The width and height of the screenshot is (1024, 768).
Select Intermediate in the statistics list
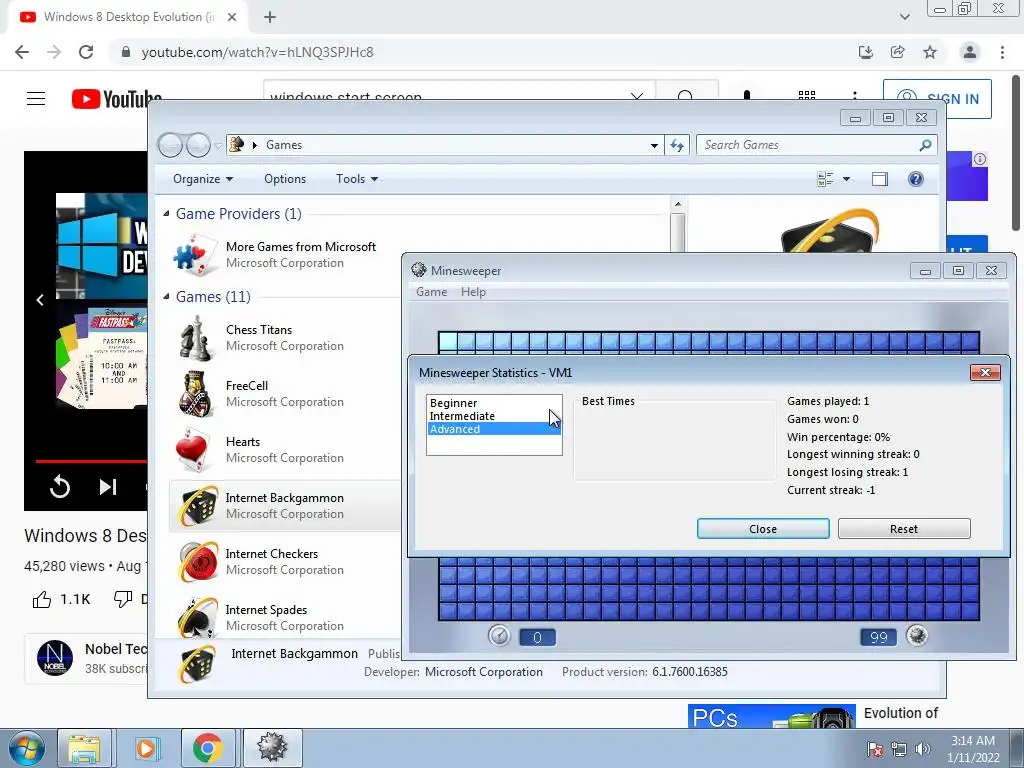tap(462, 416)
